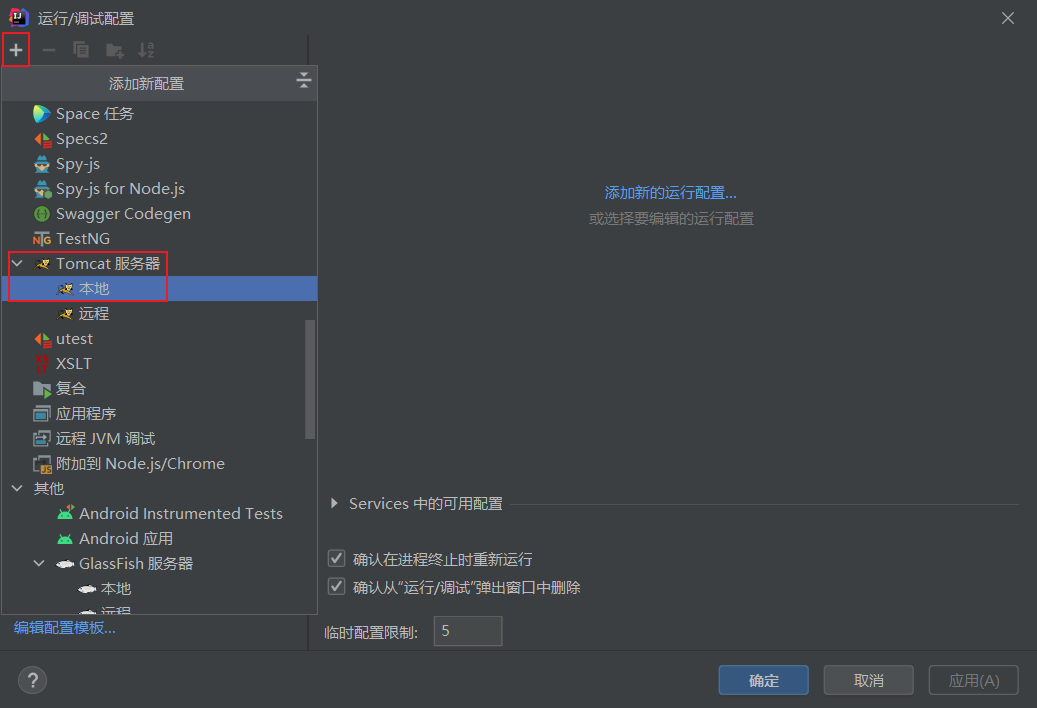
Task: Click the Tomcat 服务器 cat icon
Action: pos(42,264)
